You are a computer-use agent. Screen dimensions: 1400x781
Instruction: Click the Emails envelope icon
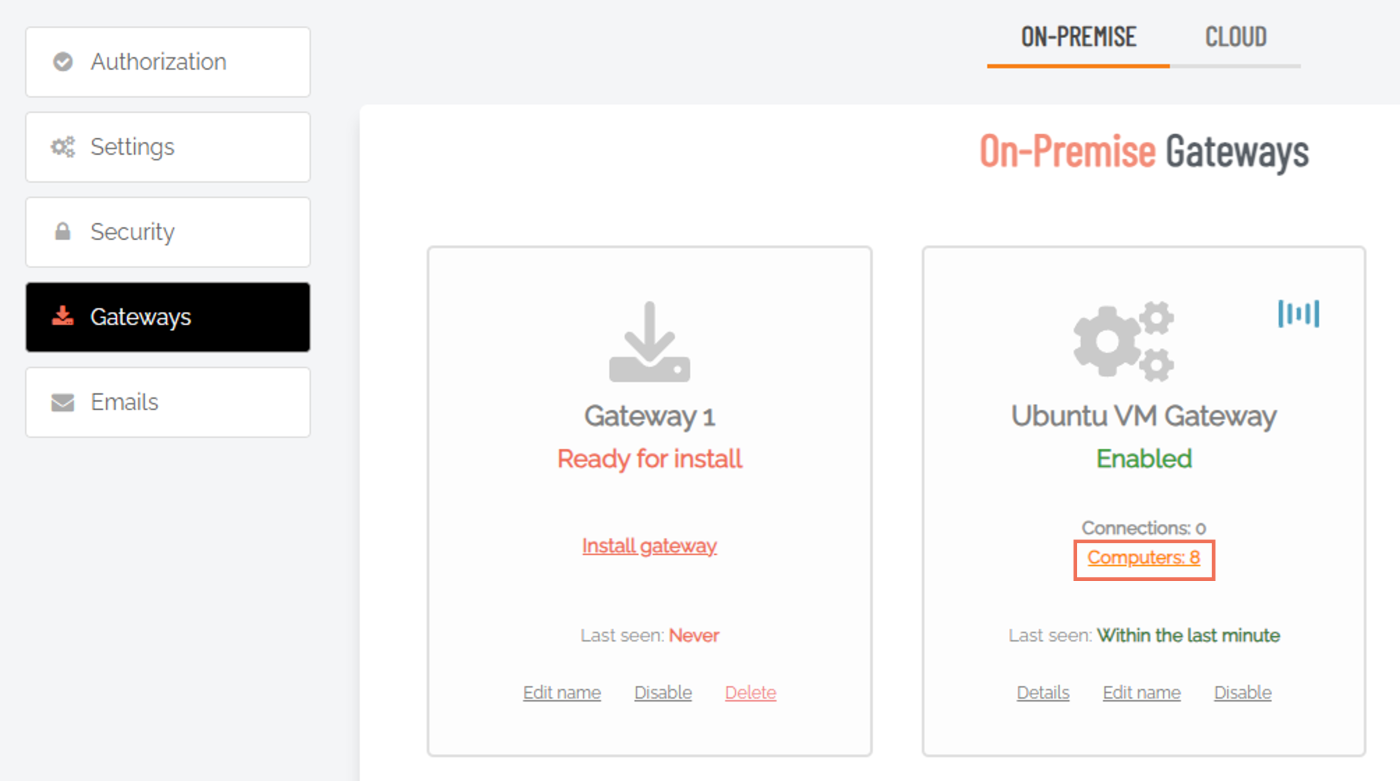tap(63, 402)
